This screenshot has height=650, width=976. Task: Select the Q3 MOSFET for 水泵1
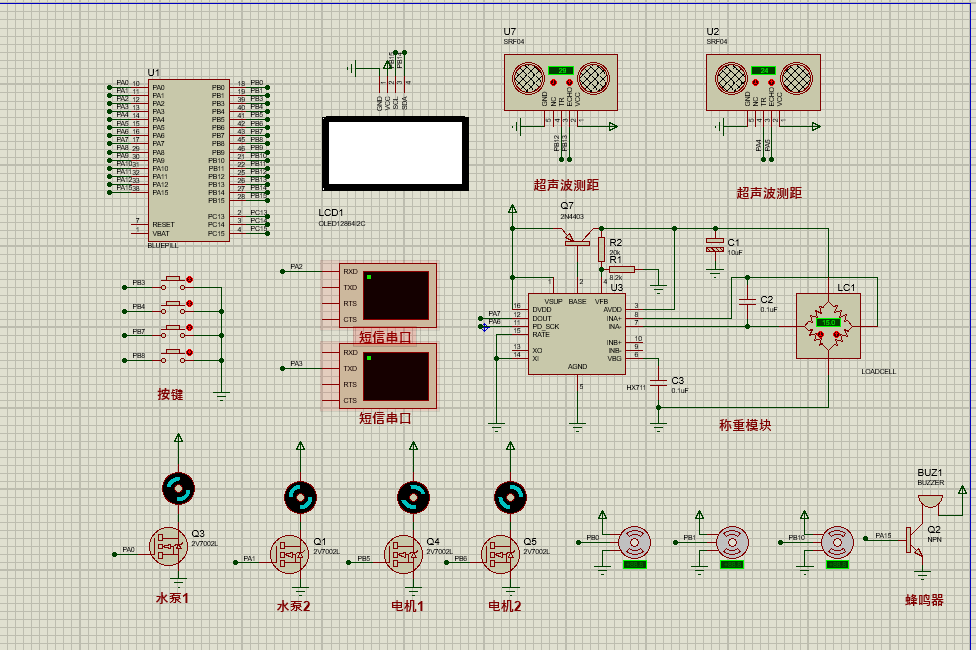tap(169, 547)
